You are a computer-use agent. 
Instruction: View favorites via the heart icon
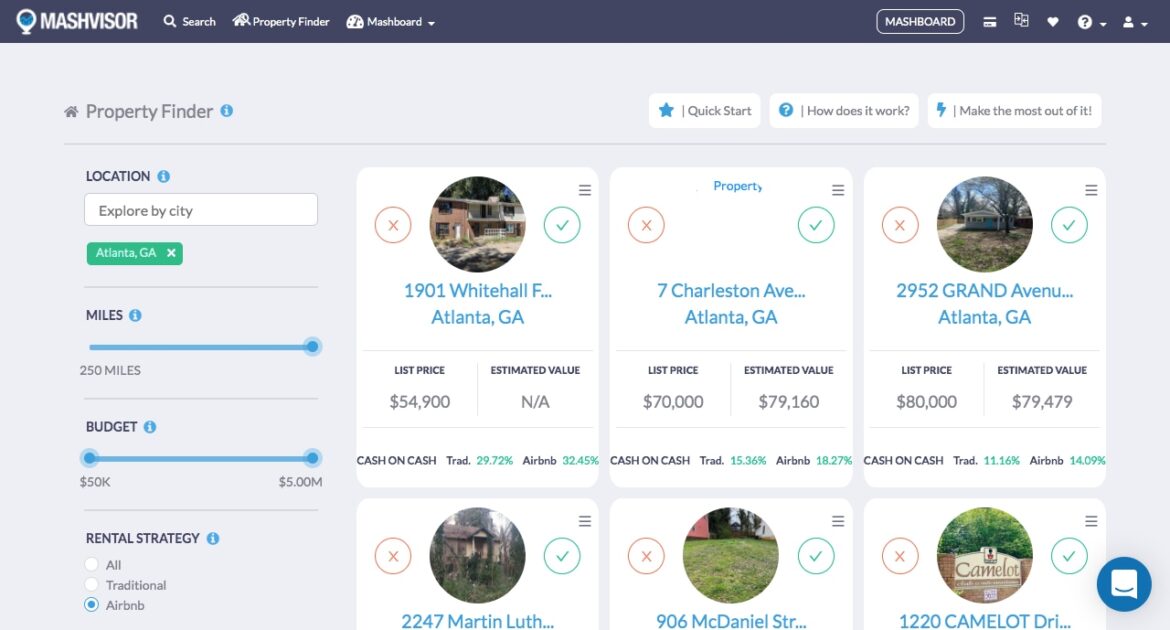pos(1053,21)
